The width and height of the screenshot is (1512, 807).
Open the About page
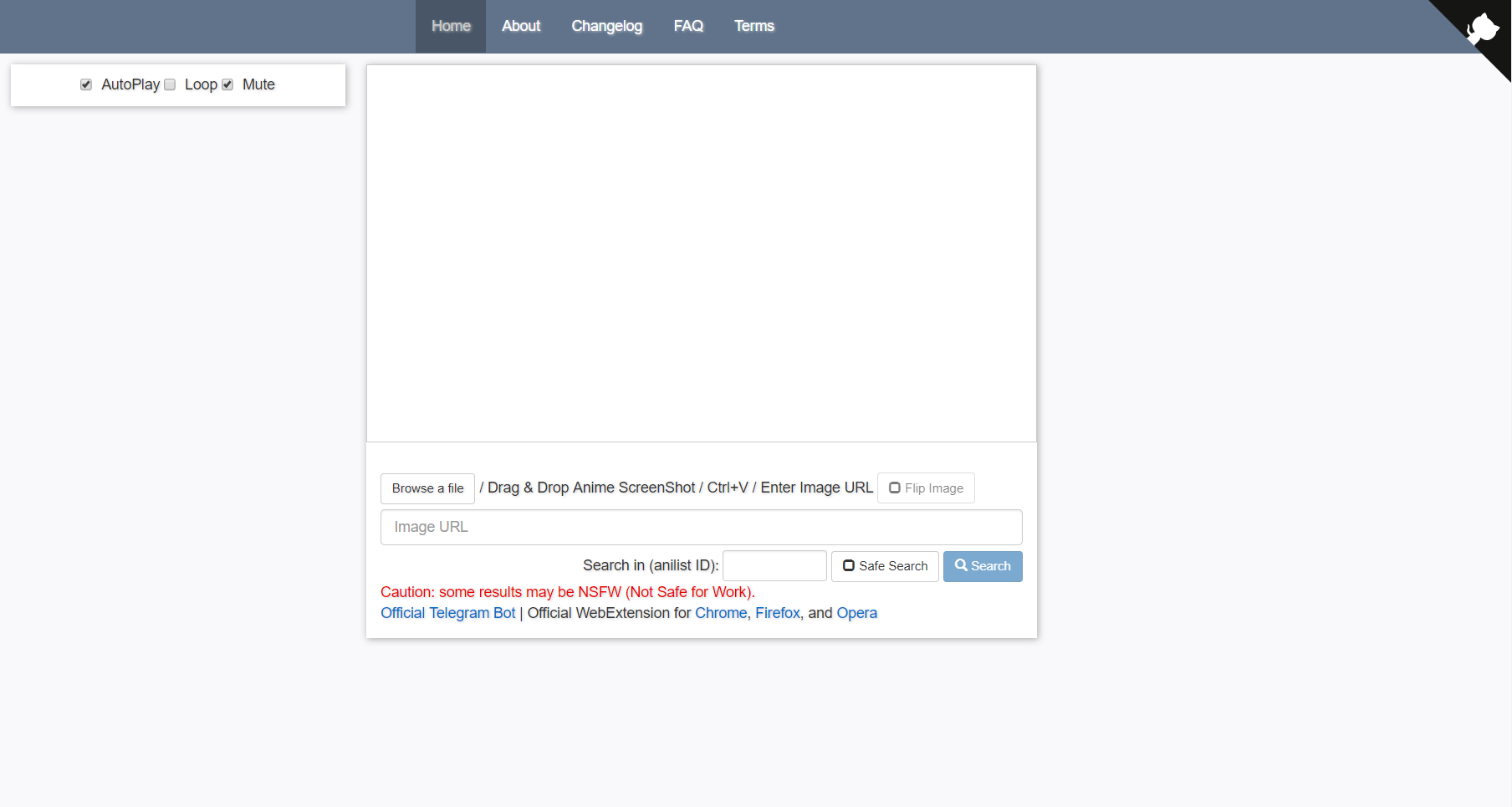520,27
